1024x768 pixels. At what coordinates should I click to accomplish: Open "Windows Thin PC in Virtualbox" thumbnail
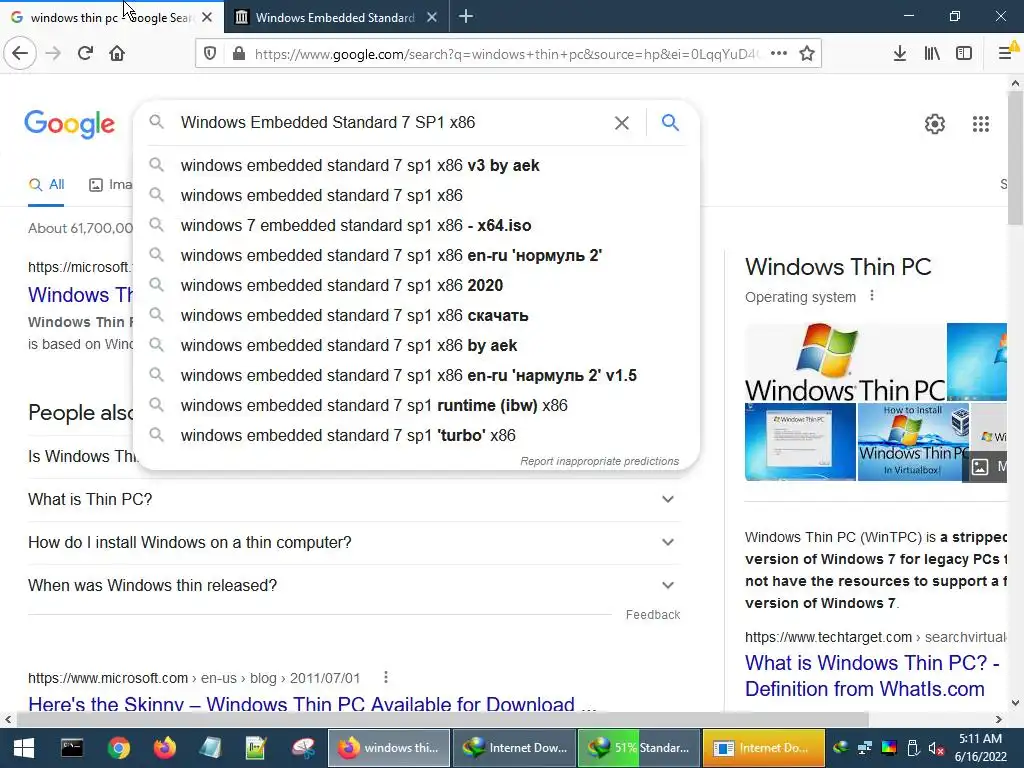click(913, 442)
